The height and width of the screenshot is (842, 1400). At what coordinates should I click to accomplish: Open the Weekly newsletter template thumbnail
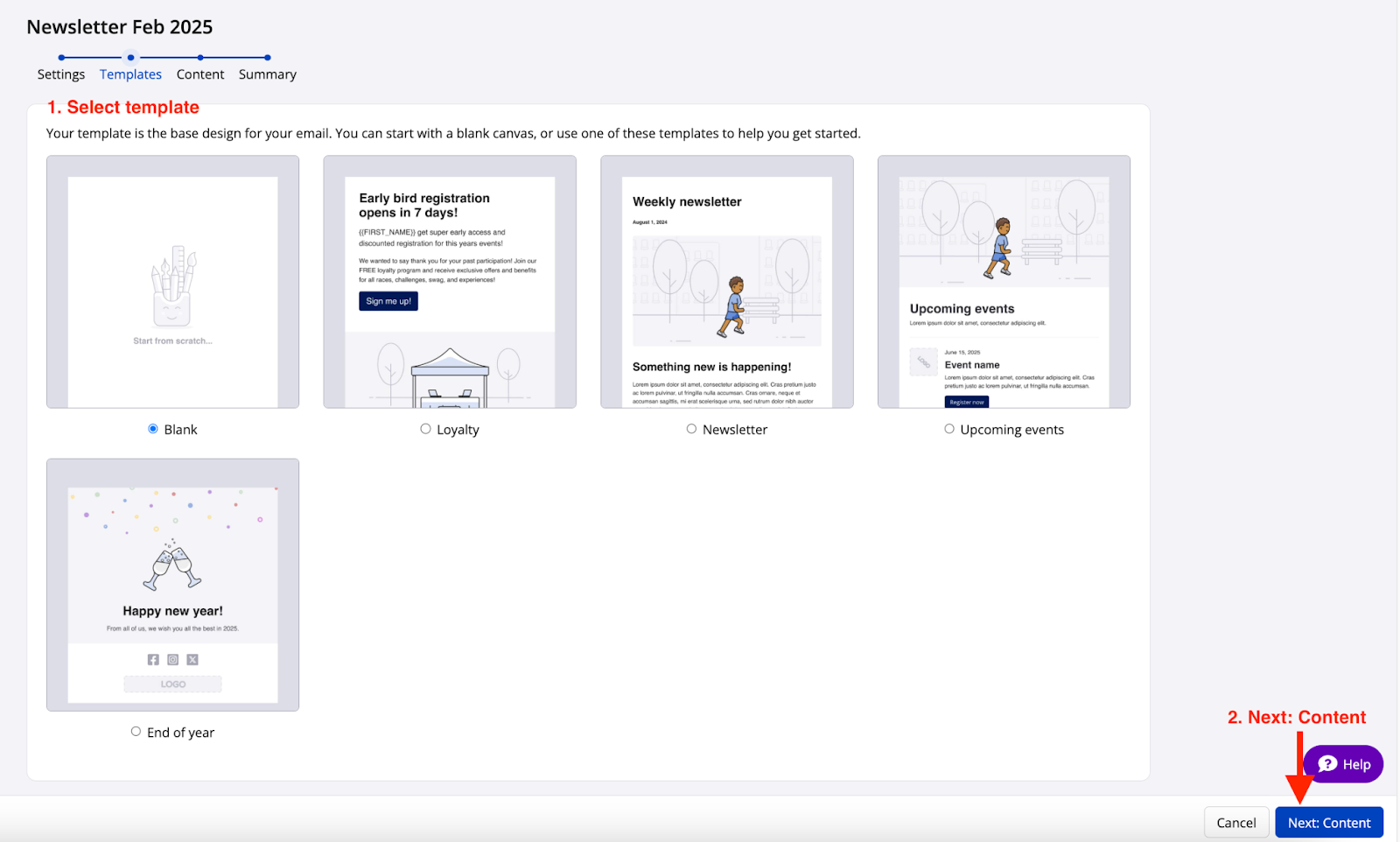(x=726, y=282)
